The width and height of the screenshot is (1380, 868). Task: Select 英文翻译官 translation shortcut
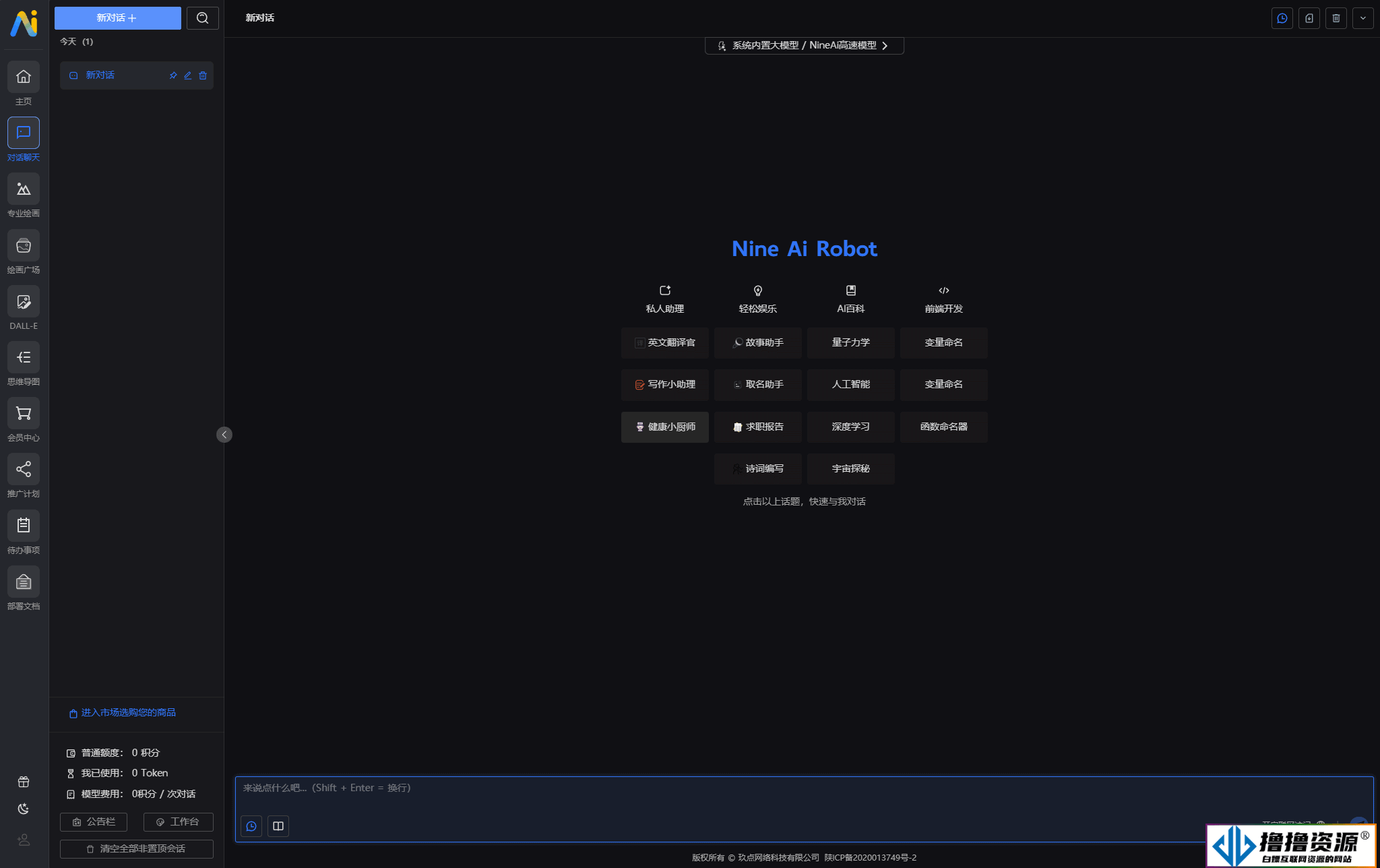point(664,342)
